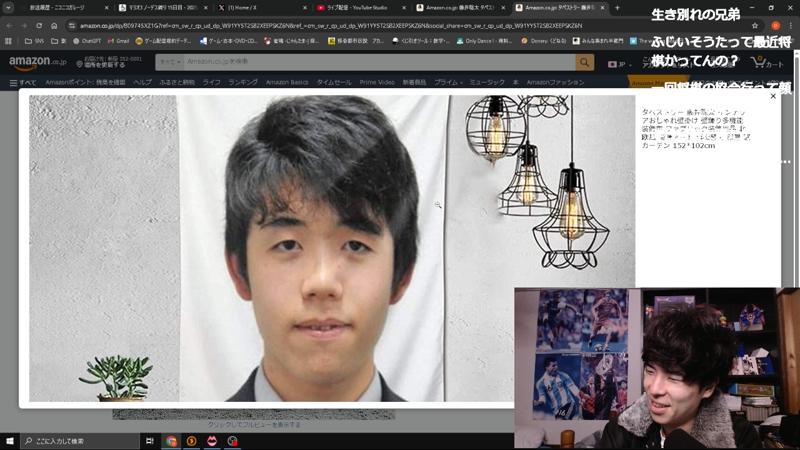
Task: Open the Chrome profile avatar
Action: 776,26
